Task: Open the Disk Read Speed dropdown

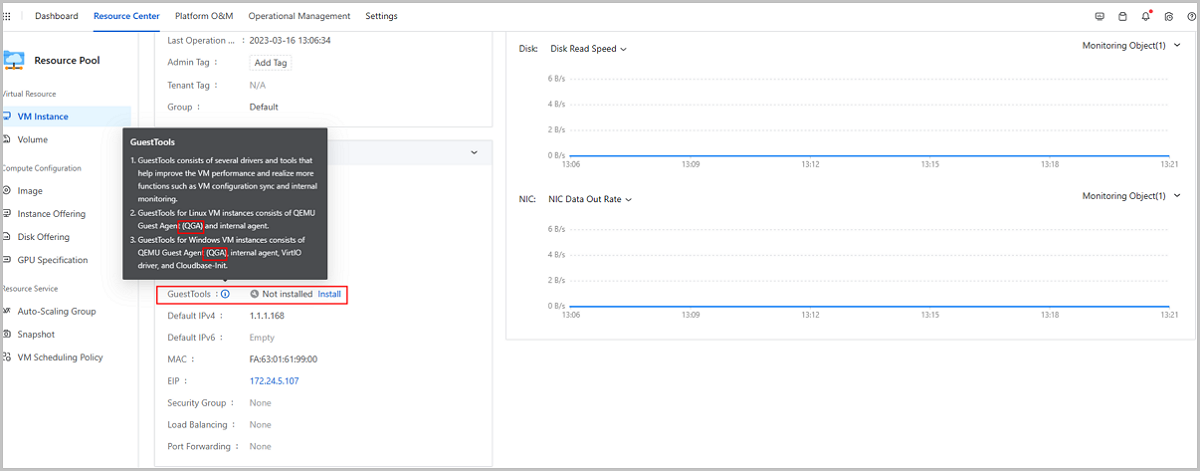Action: pyautogui.click(x=588, y=49)
